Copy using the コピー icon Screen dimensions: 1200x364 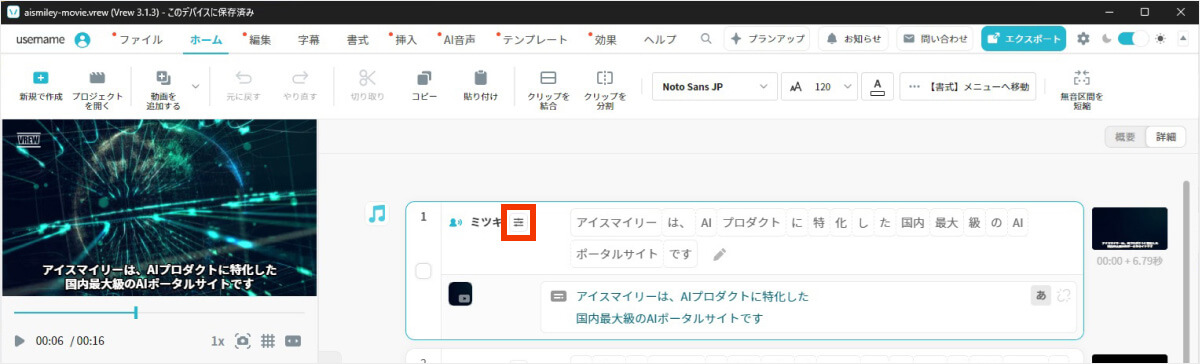424,78
